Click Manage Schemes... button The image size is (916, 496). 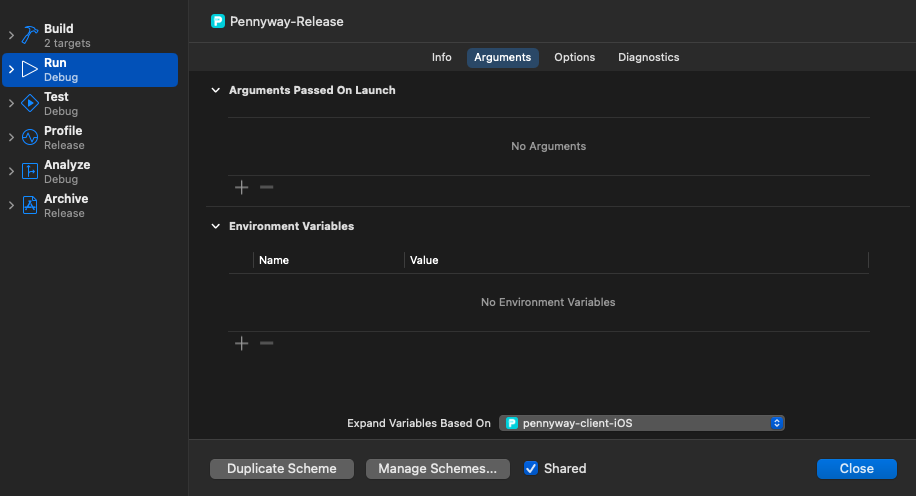pyautogui.click(x=438, y=469)
